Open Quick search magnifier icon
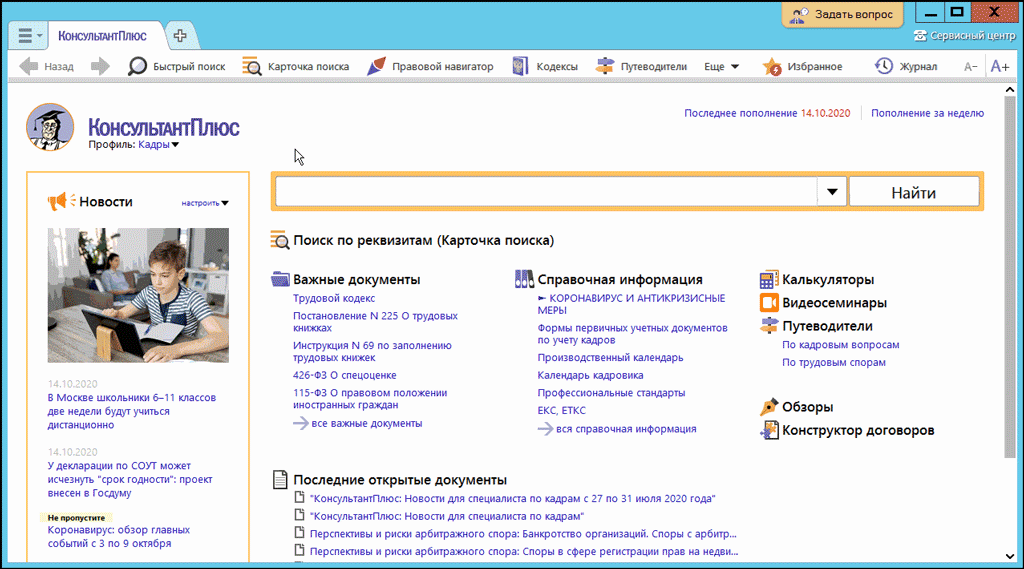This screenshot has width=1024, height=569. pyautogui.click(x=137, y=66)
